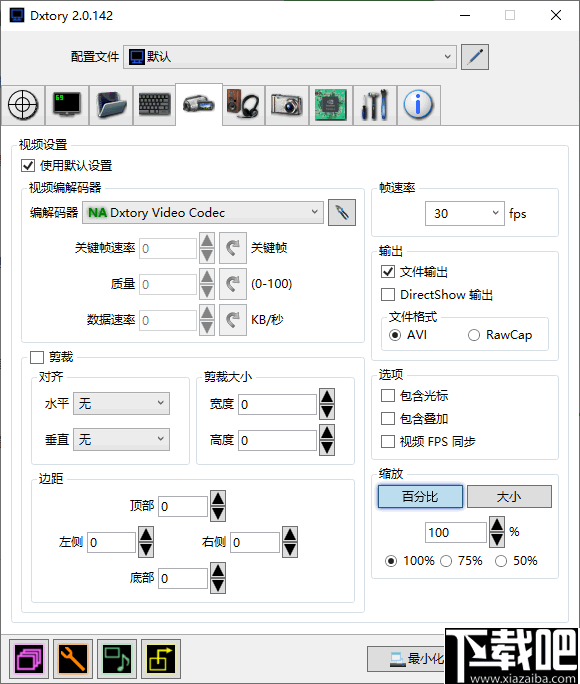Click the scale percentage 100 field
Viewport: 580px width, 684px height.
[x=456, y=533]
